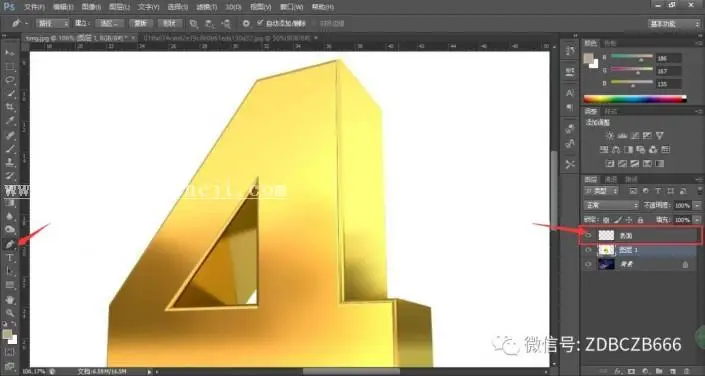Toggle visibility of the background layer
Viewport: 705px width, 376px height.
pyautogui.click(x=589, y=264)
